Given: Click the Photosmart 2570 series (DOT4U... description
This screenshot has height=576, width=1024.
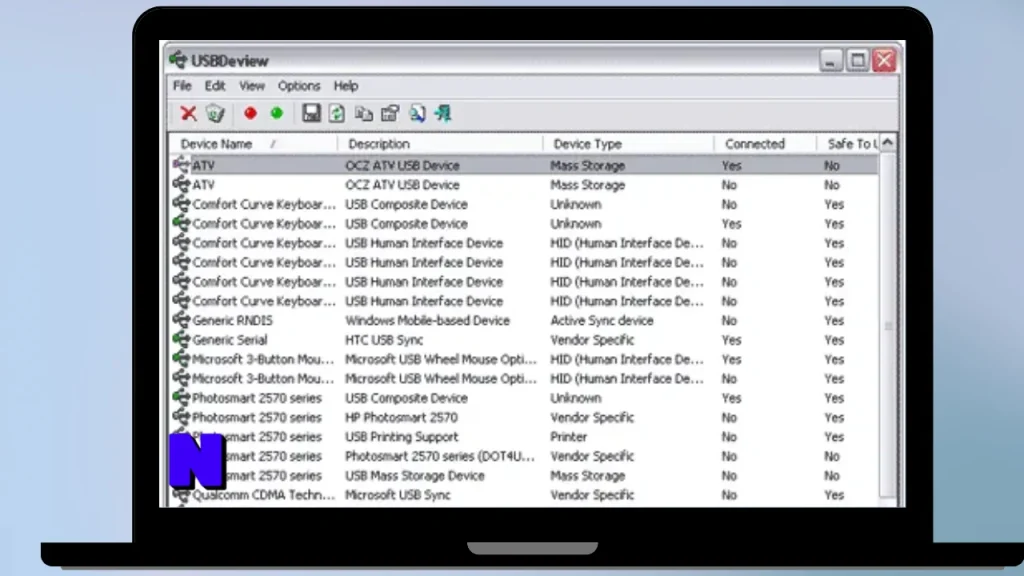Looking at the screenshot, I should (440, 456).
